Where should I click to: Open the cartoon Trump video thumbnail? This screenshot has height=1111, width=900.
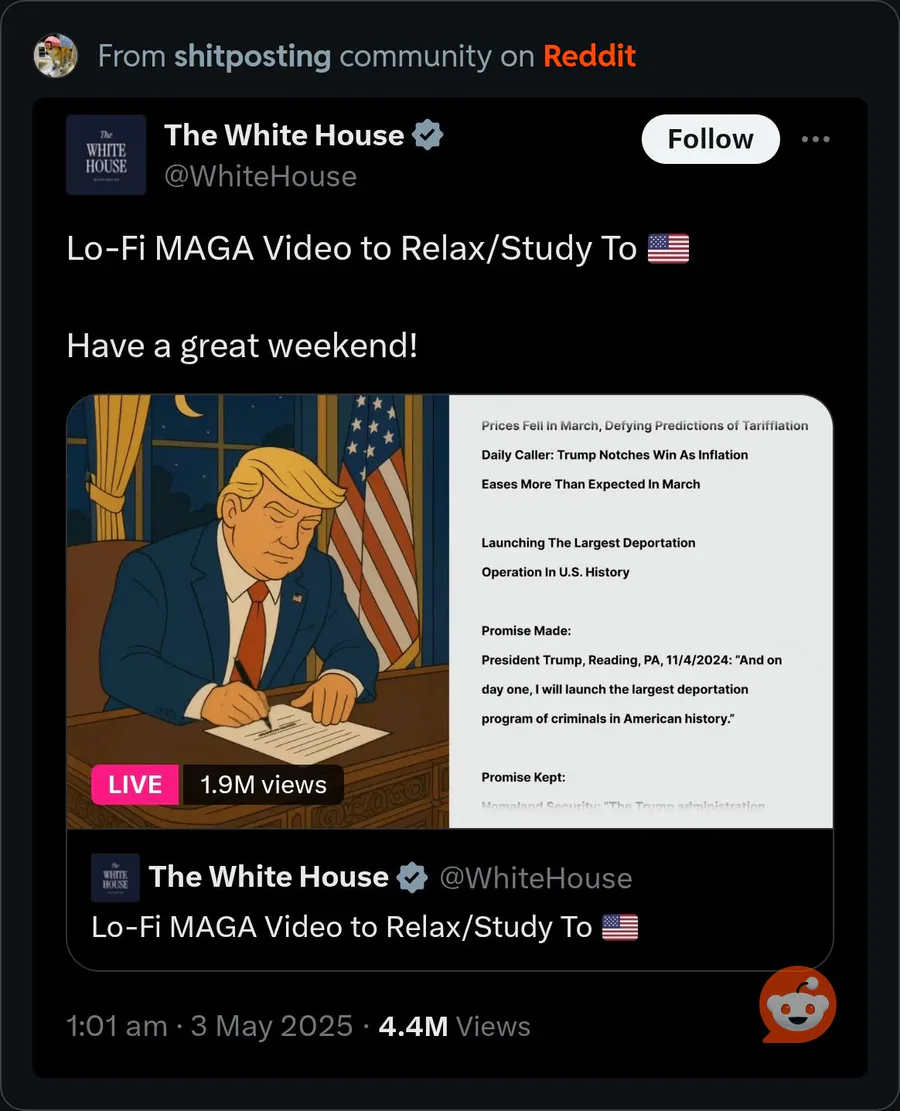tap(258, 611)
